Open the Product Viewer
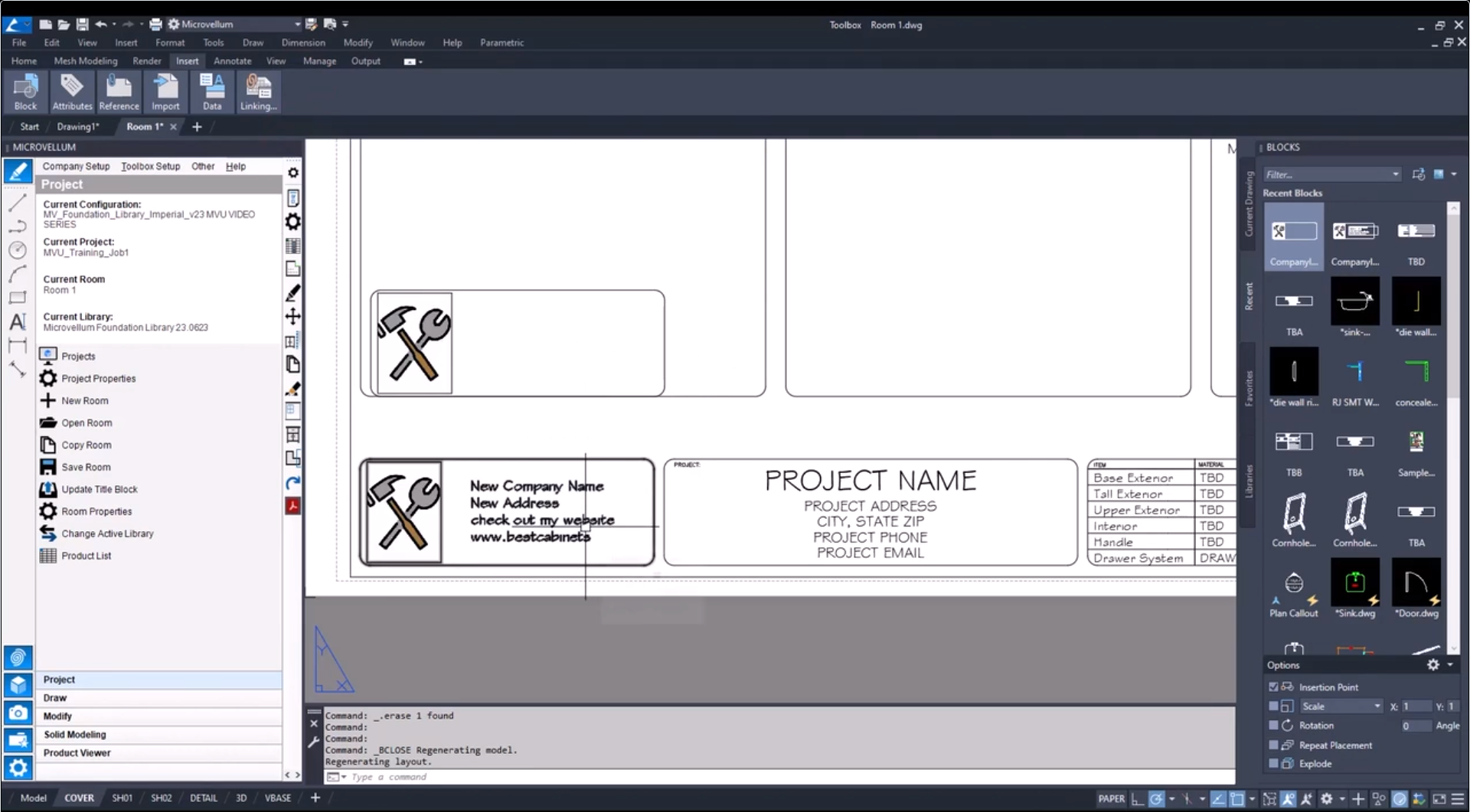The width and height of the screenshot is (1470, 812). pyautogui.click(x=77, y=752)
